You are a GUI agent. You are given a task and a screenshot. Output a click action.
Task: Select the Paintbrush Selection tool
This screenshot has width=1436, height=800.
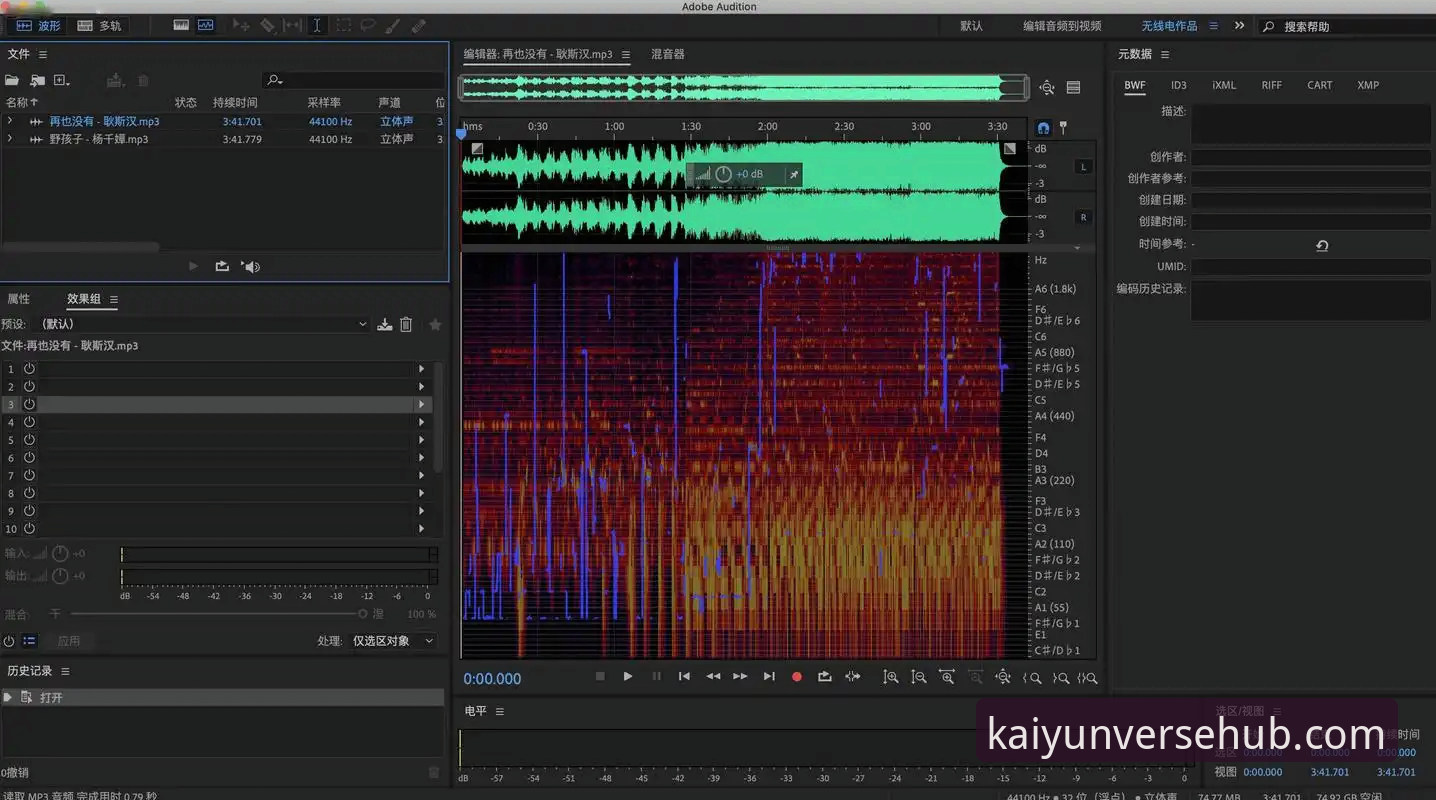[x=392, y=26]
